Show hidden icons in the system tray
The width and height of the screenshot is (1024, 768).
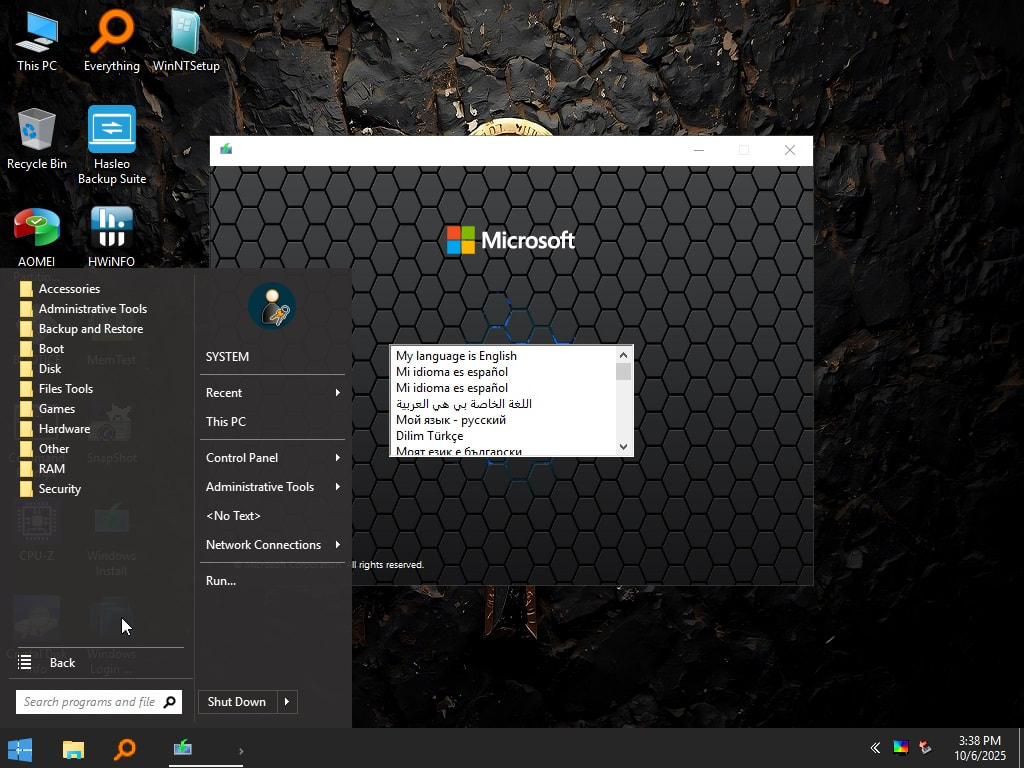pyautogui.click(x=874, y=747)
